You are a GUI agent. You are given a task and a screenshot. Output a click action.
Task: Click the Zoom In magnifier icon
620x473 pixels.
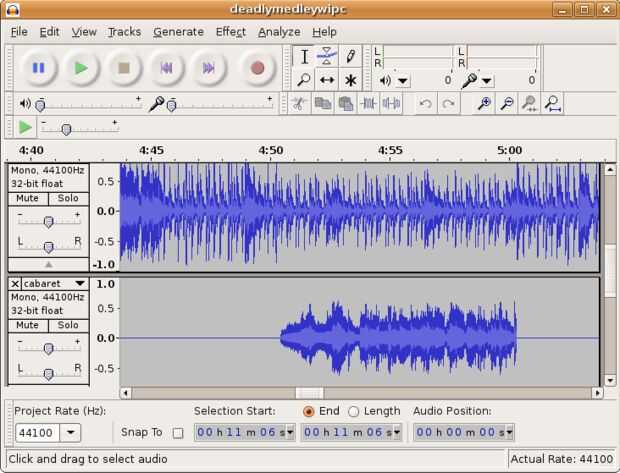click(484, 103)
